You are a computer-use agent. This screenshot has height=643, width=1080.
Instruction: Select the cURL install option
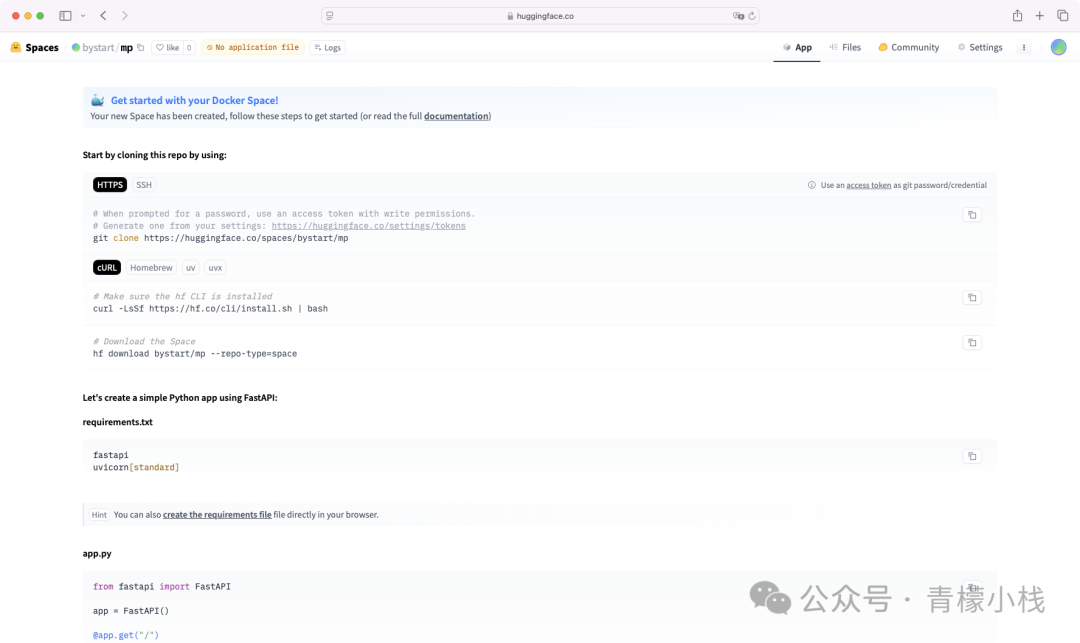coord(107,268)
